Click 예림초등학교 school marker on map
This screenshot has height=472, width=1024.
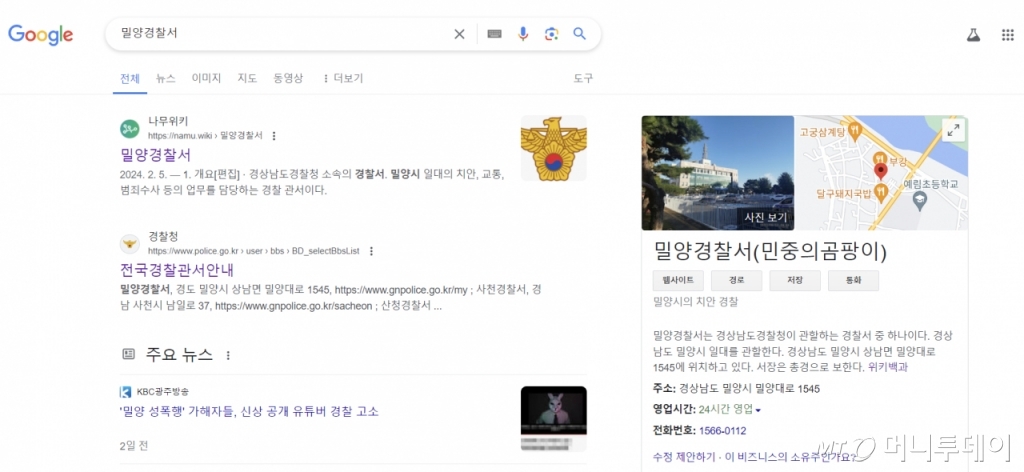(920, 201)
